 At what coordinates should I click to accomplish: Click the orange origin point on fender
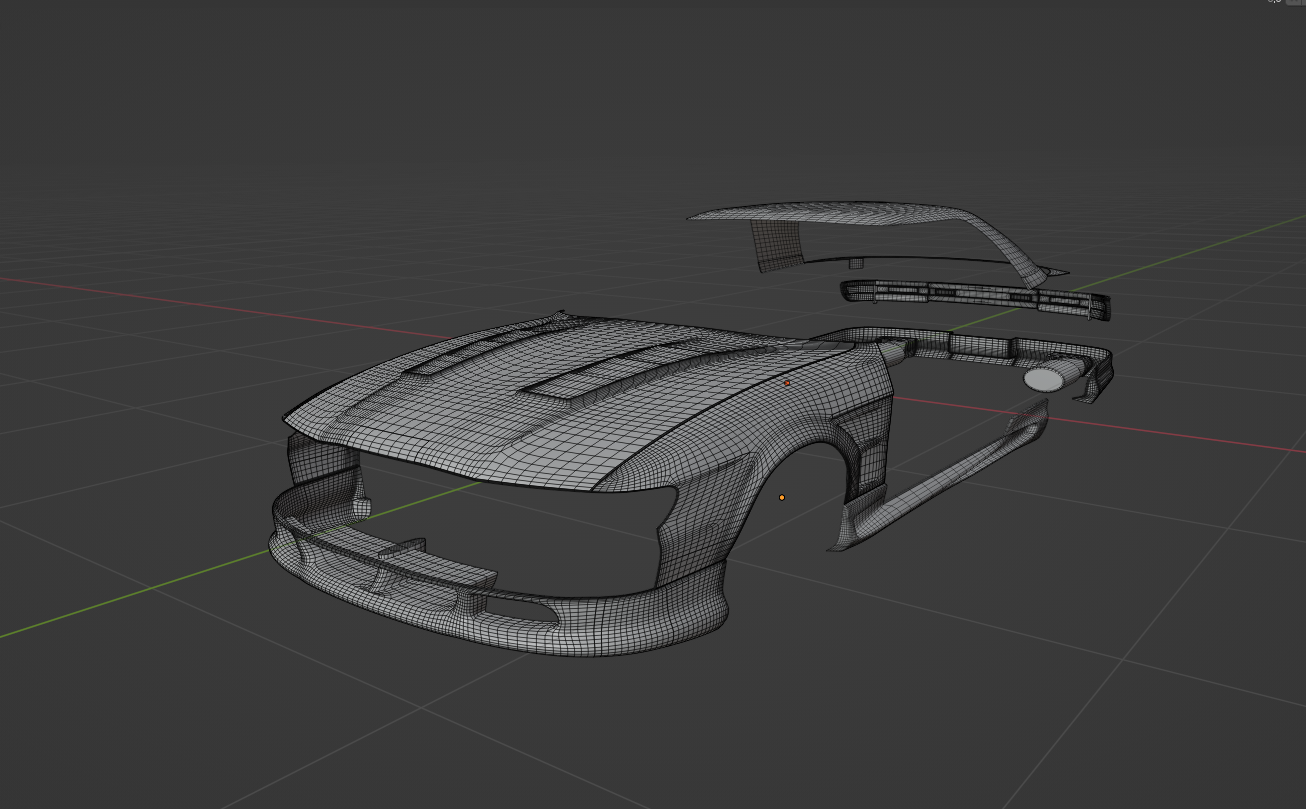pyautogui.click(x=787, y=383)
